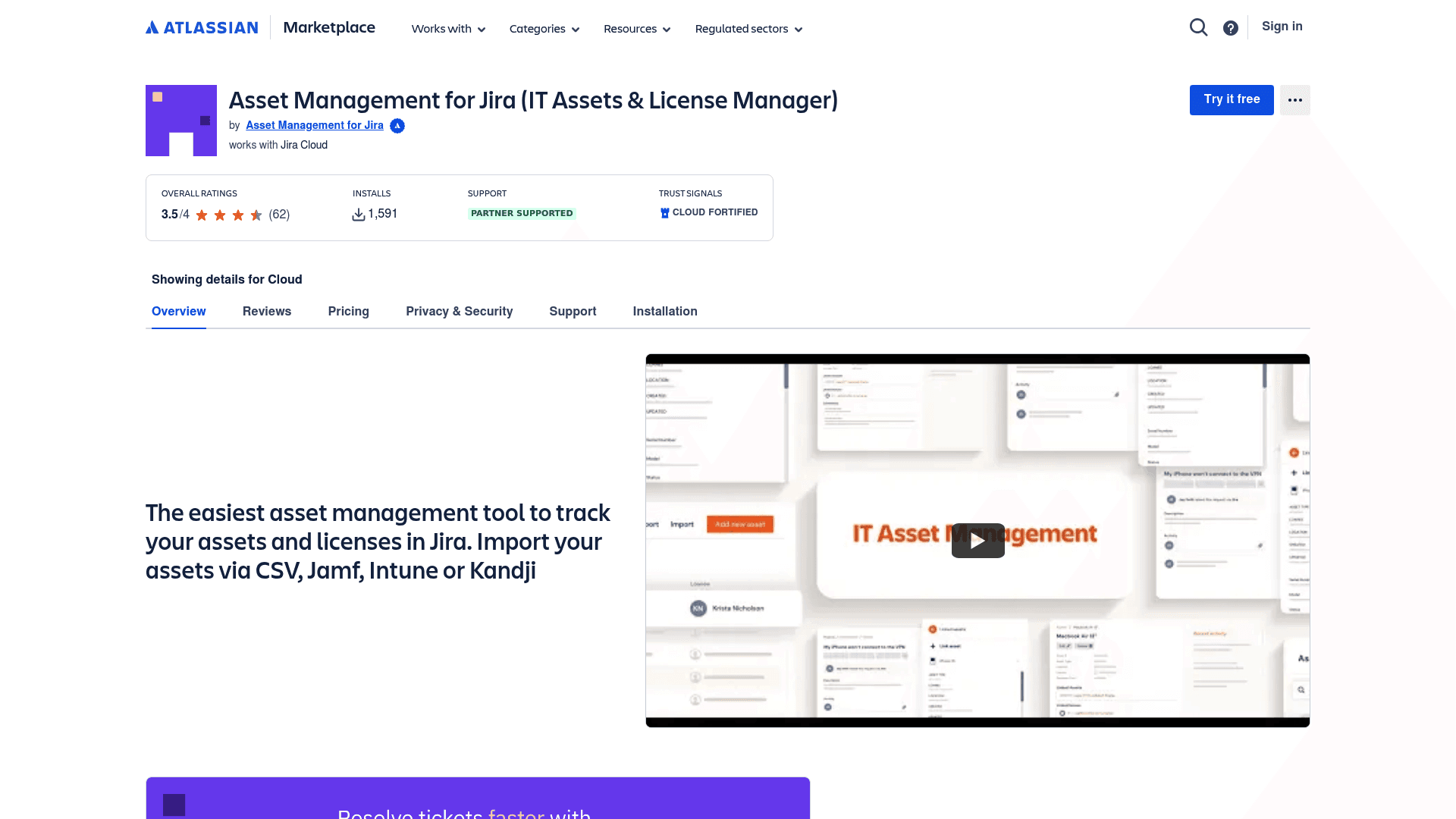Screen dimensions: 1456x819
Task: Click the download icon next to installs count
Action: (x=358, y=214)
